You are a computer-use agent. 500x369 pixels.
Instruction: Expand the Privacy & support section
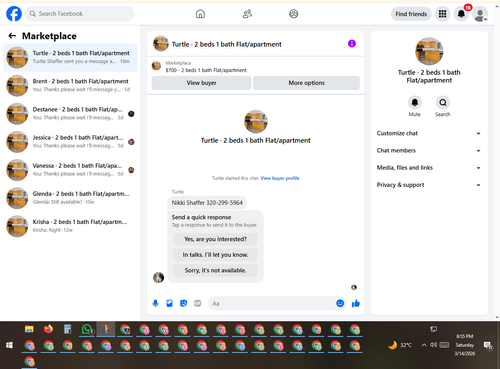pyautogui.click(x=429, y=185)
